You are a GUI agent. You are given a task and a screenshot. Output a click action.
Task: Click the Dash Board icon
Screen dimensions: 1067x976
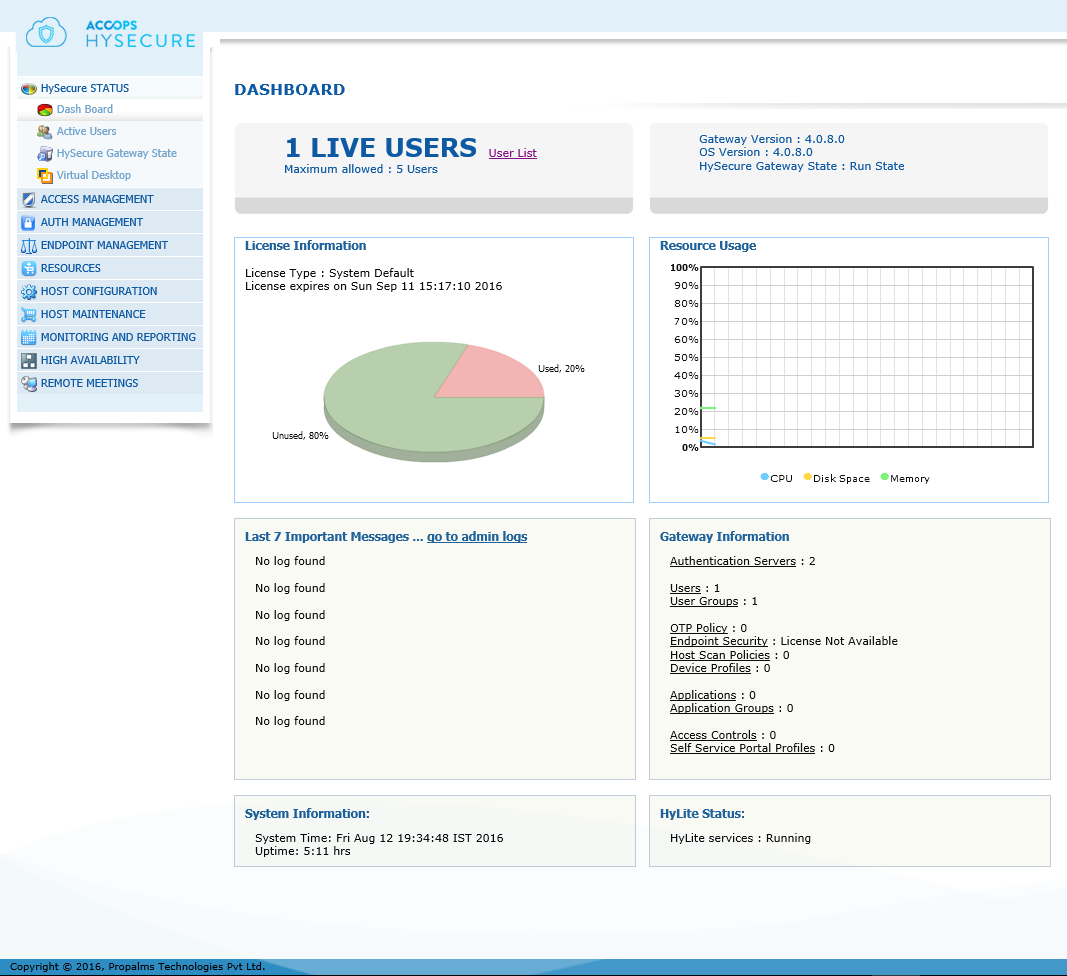point(45,110)
